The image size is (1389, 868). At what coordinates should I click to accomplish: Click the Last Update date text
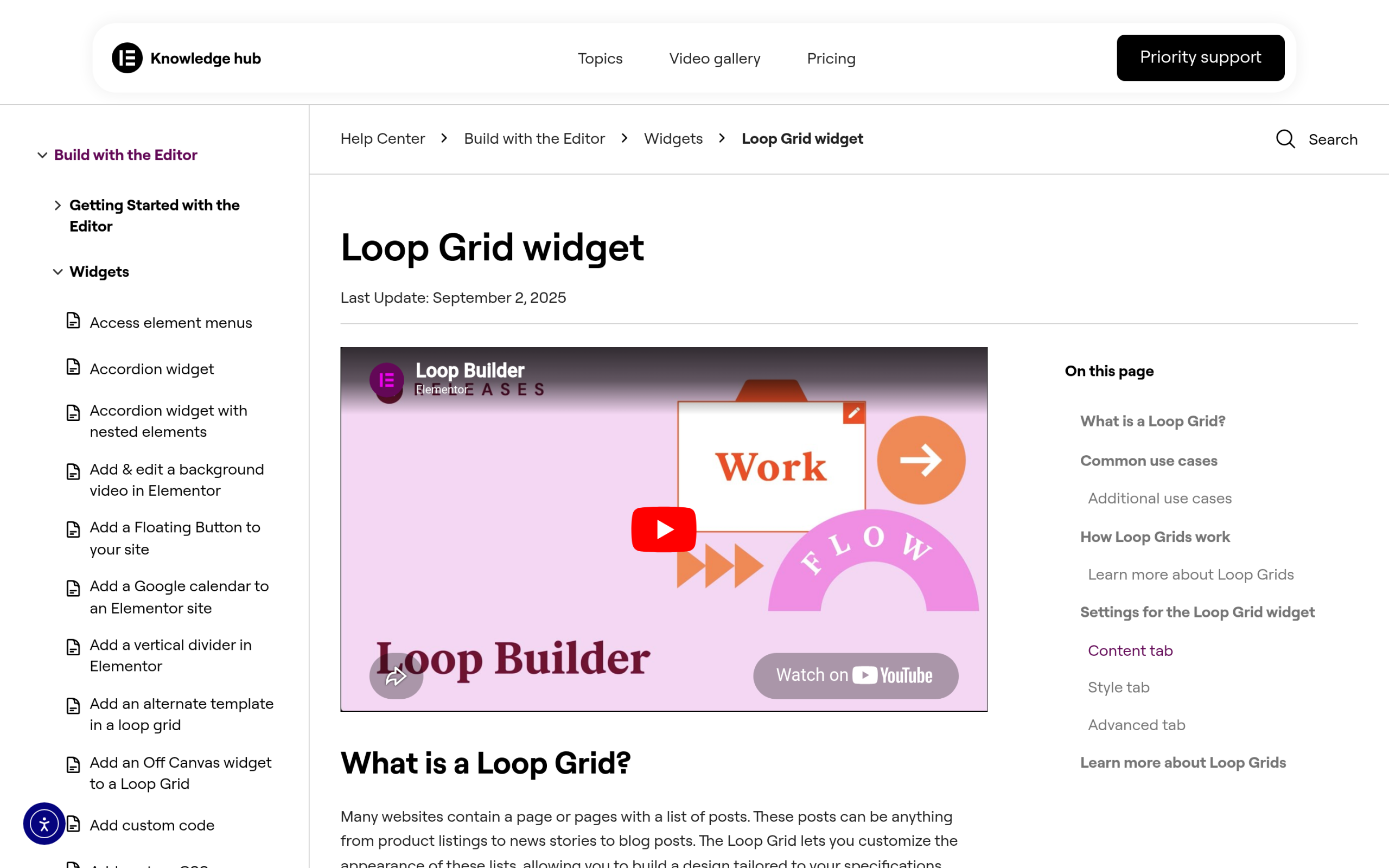tap(453, 298)
